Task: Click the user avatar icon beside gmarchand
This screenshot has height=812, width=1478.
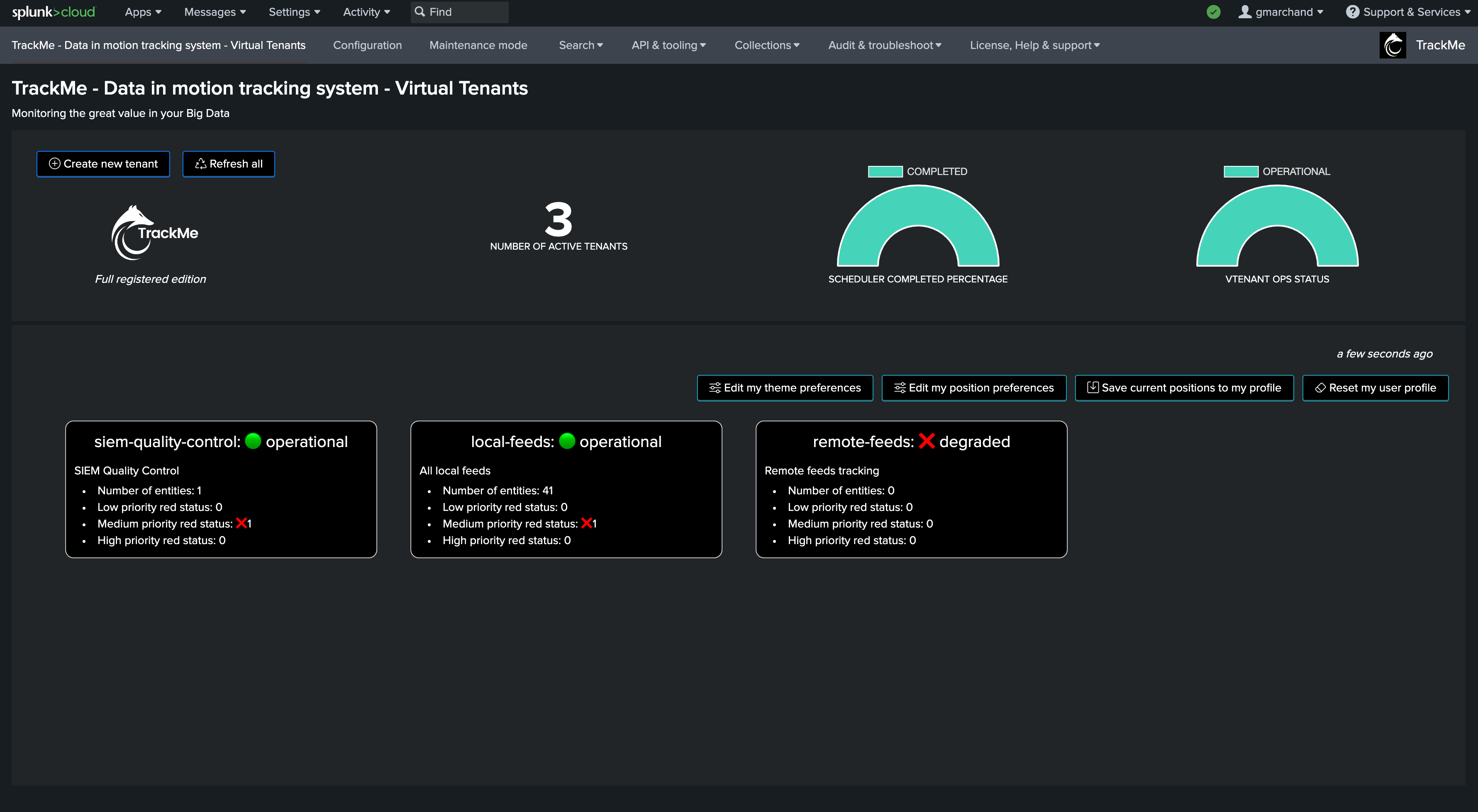Action: 1244,12
